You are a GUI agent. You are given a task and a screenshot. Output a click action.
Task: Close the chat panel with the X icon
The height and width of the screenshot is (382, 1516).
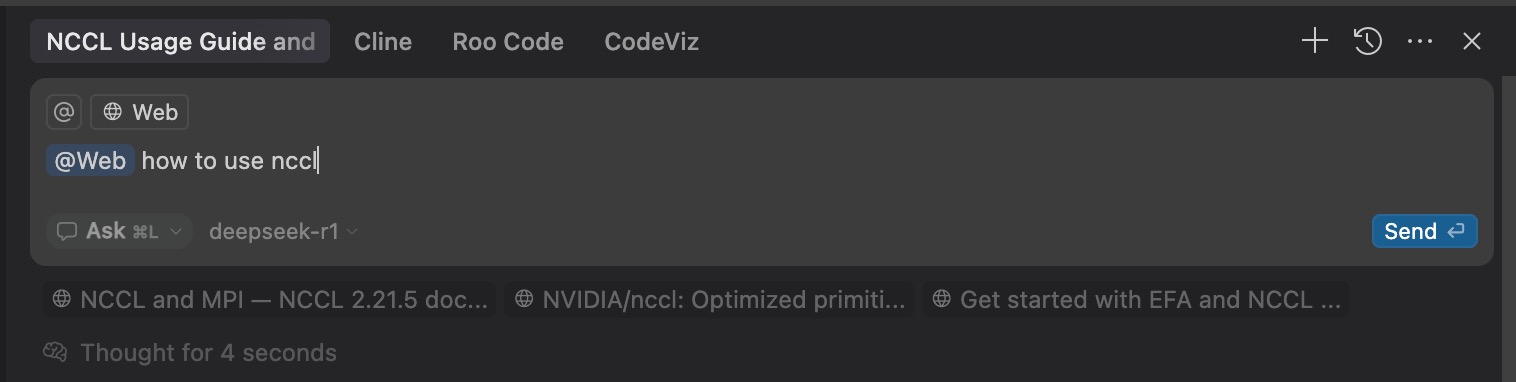coord(1472,41)
